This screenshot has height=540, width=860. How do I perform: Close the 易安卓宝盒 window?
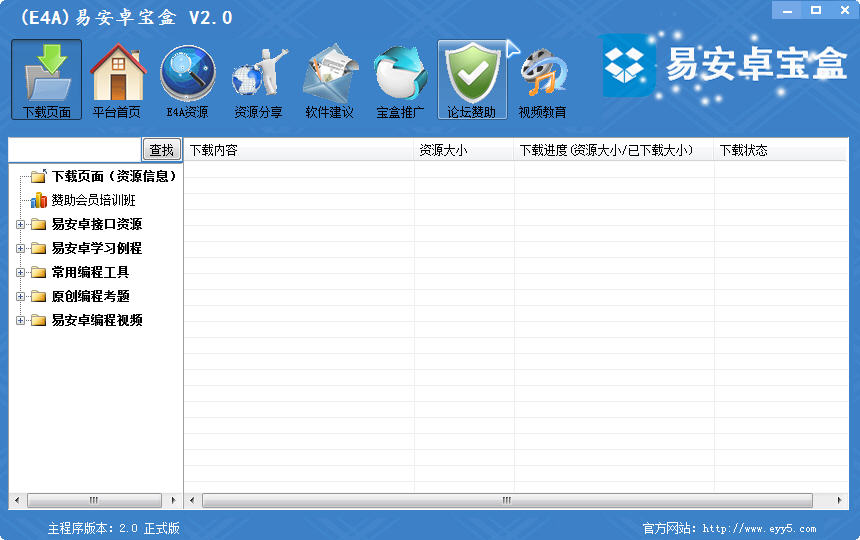click(845, 10)
